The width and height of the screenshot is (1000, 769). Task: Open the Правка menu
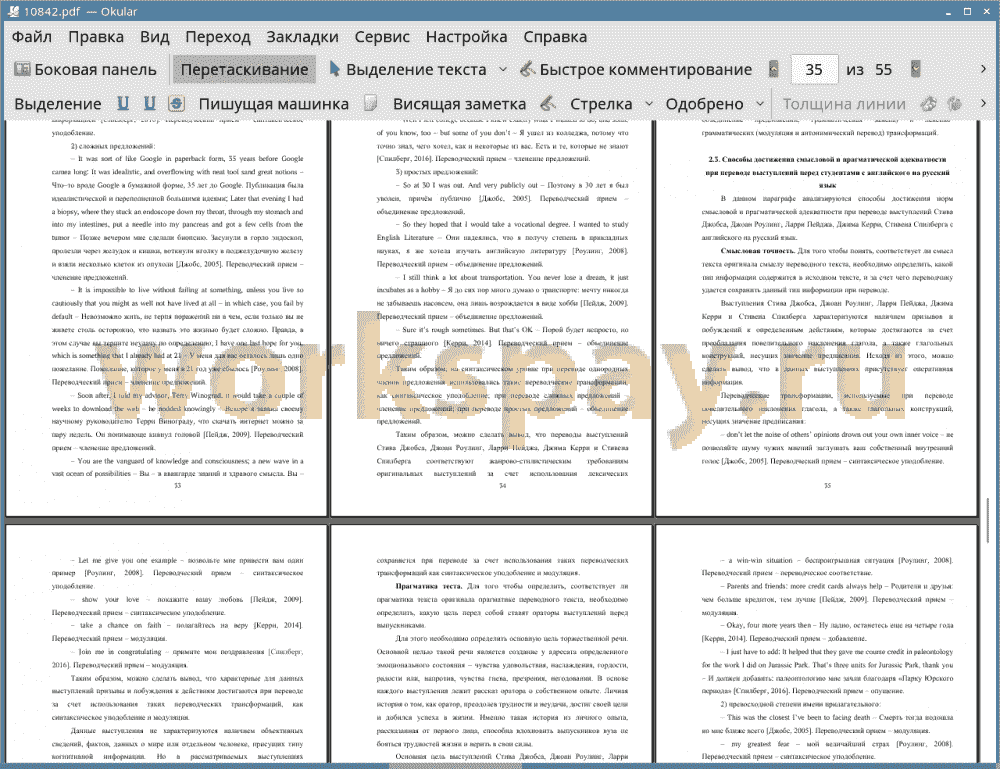pos(96,37)
